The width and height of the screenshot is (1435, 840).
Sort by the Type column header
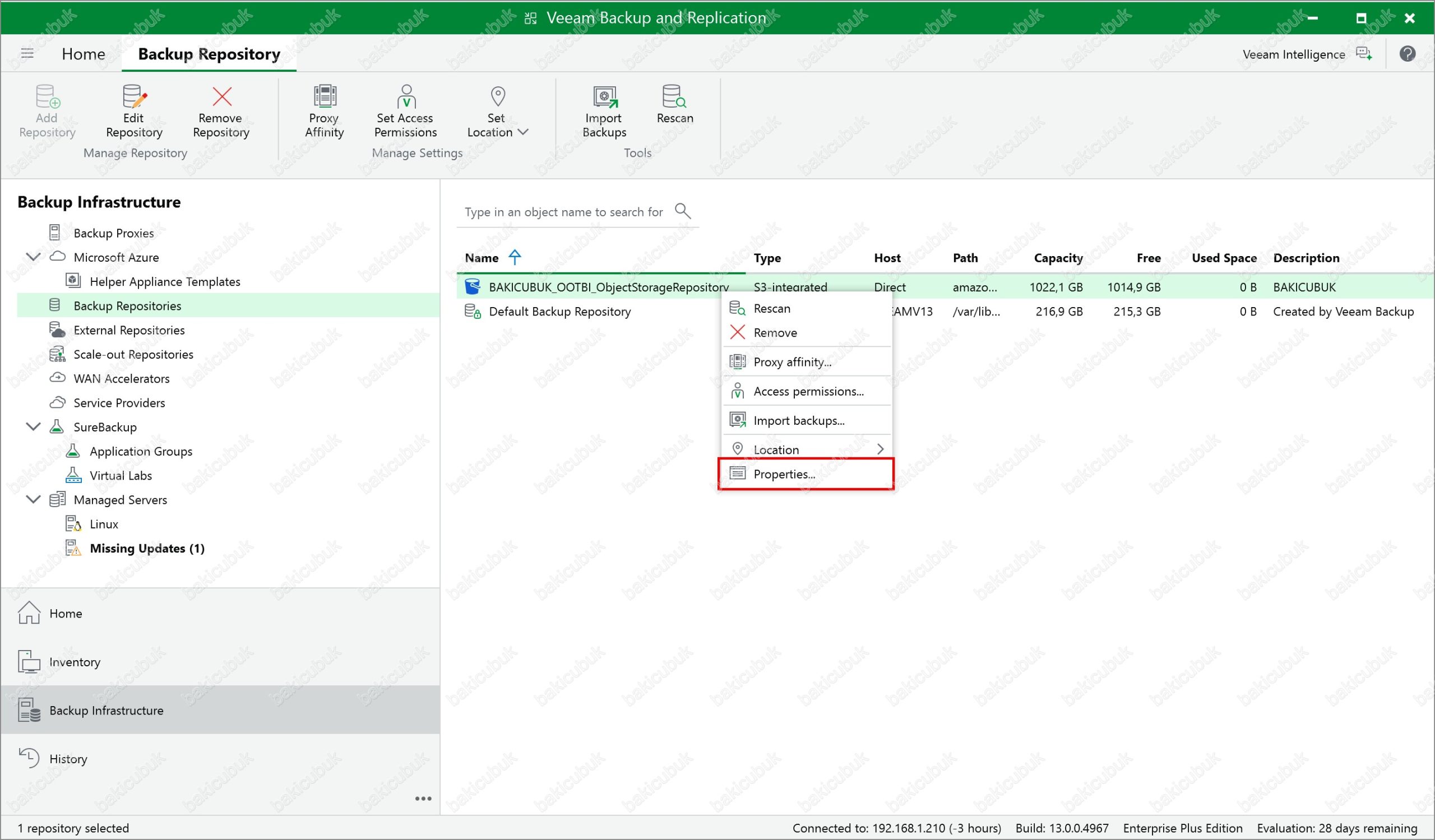pyautogui.click(x=767, y=258)
